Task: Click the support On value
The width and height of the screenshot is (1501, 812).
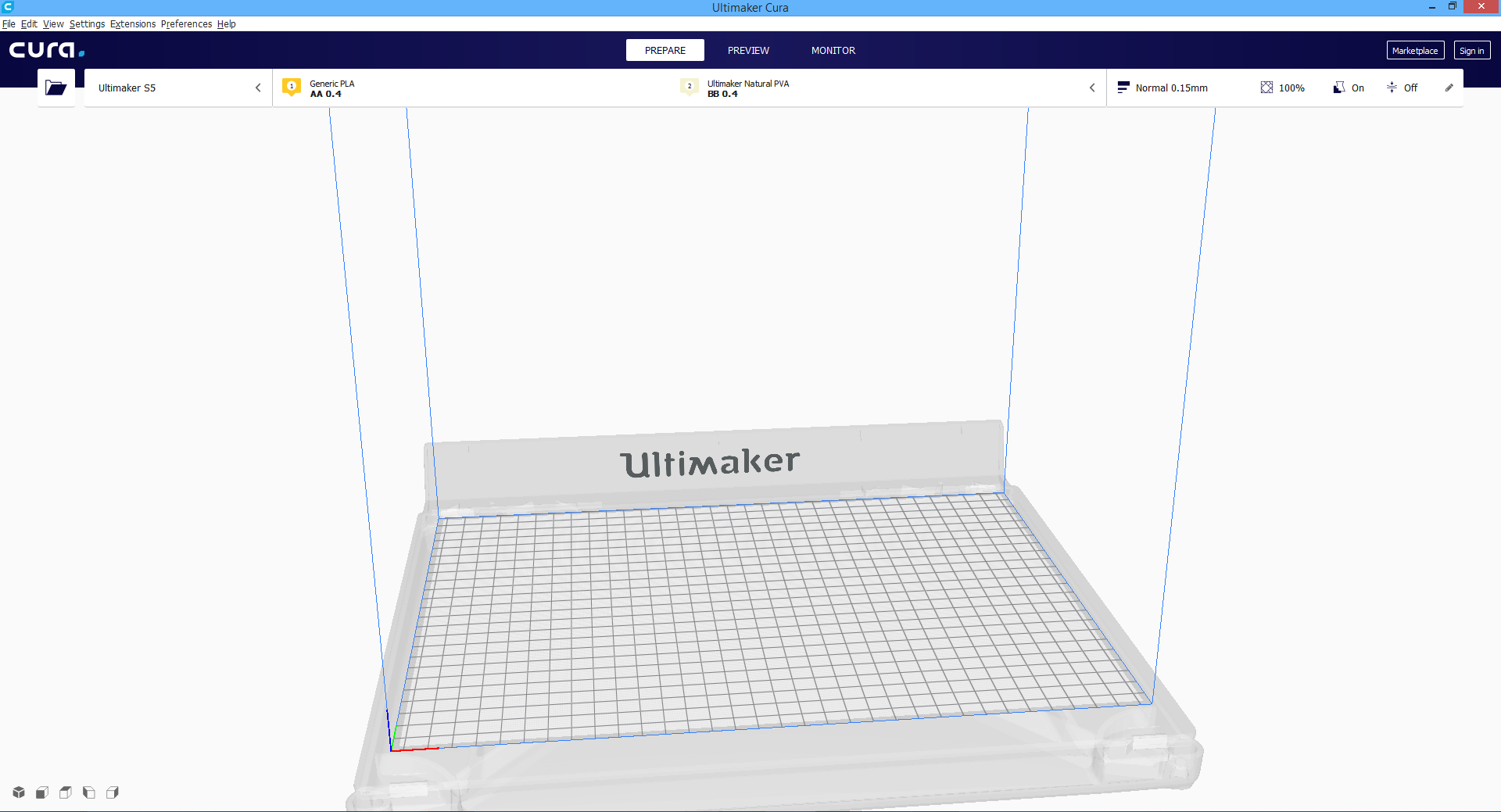Action: click(x=1358, y=88)
